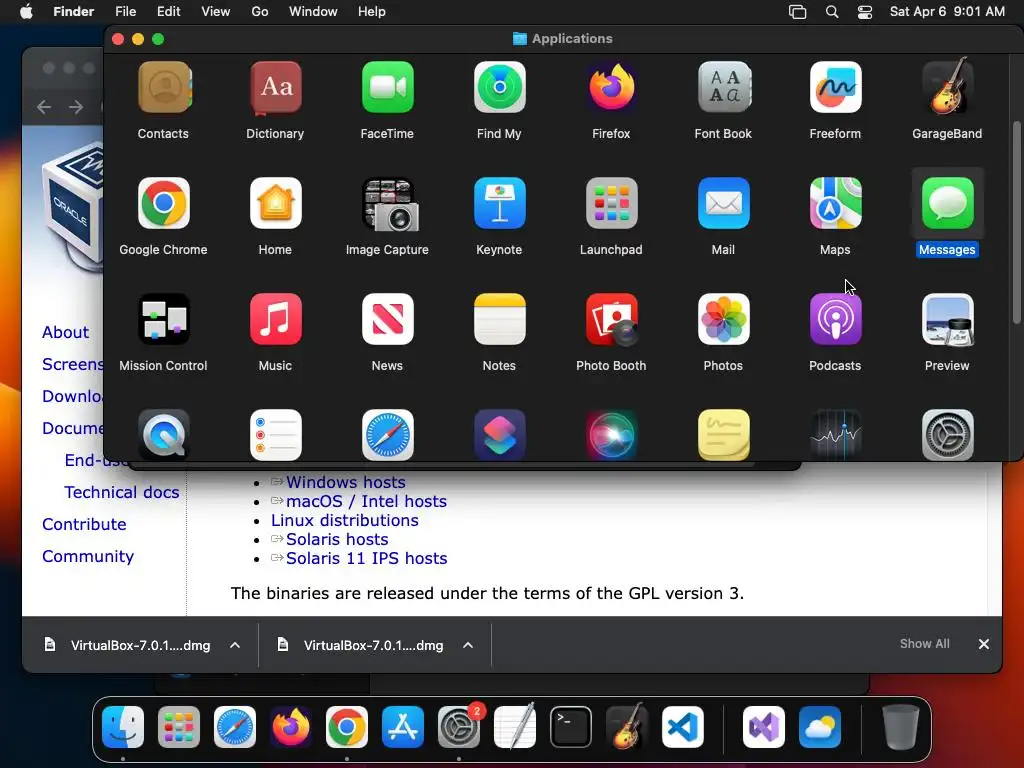The image size is (1024, 768).
Task: Open the About link in browser sidebar
Action: [x=65, y=332]
